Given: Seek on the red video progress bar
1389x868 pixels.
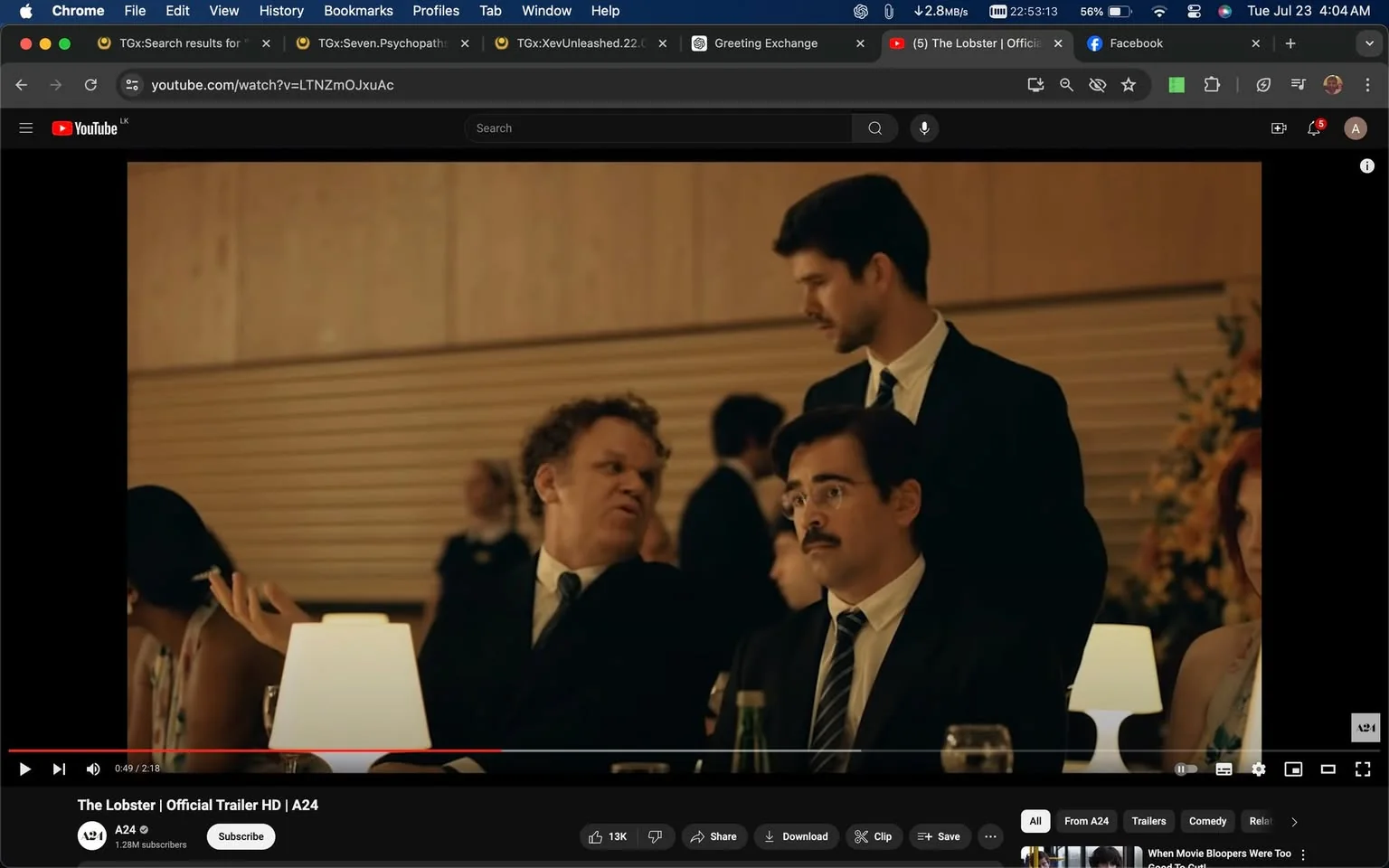Looking at the screenshot, I should (254, 750).
